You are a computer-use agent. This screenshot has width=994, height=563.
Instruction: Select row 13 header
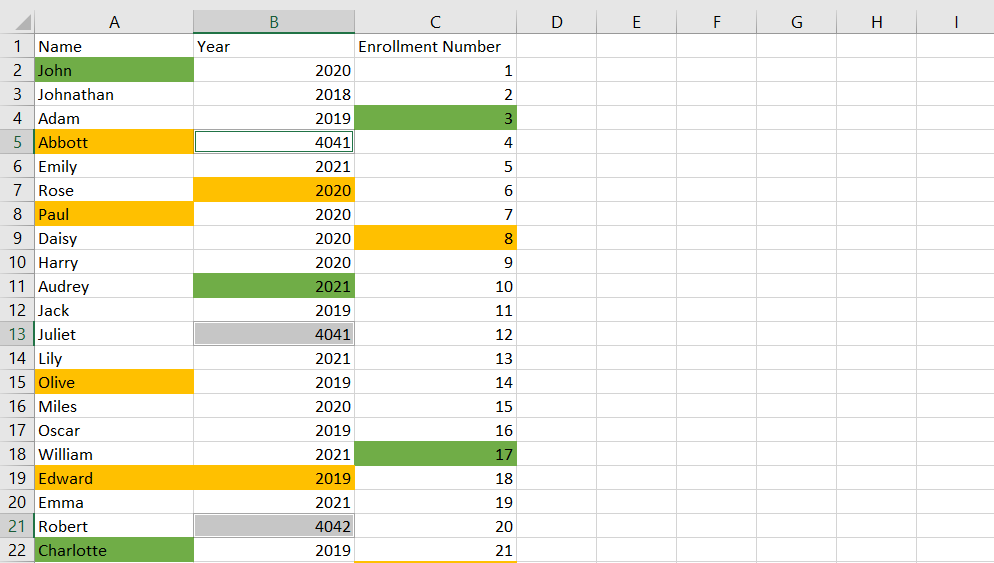click(x=17, y=334)
